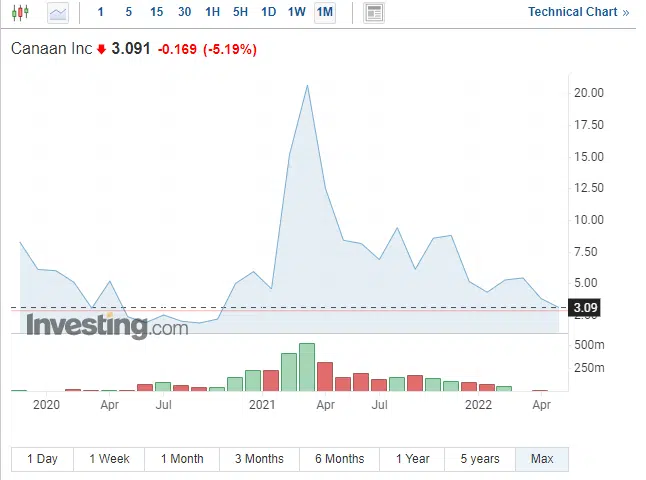This screenshot has height=480, width=646.
Task: Click the 12.50 price axis label
Action: pos(589,188)
